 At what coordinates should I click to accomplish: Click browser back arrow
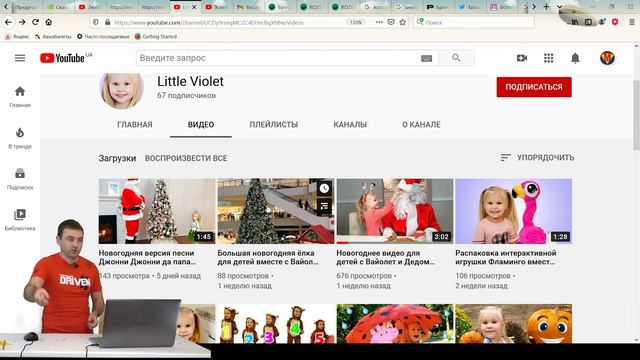pos(8,22)
